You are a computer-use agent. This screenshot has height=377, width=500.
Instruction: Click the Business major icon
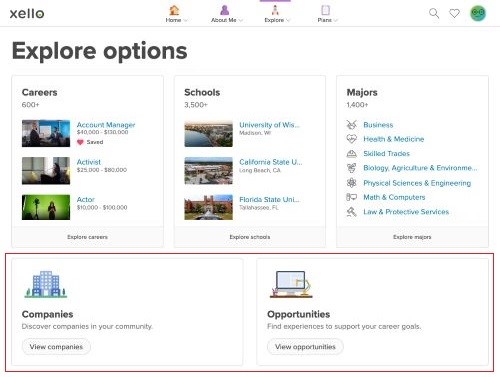(x=351, y=125)
